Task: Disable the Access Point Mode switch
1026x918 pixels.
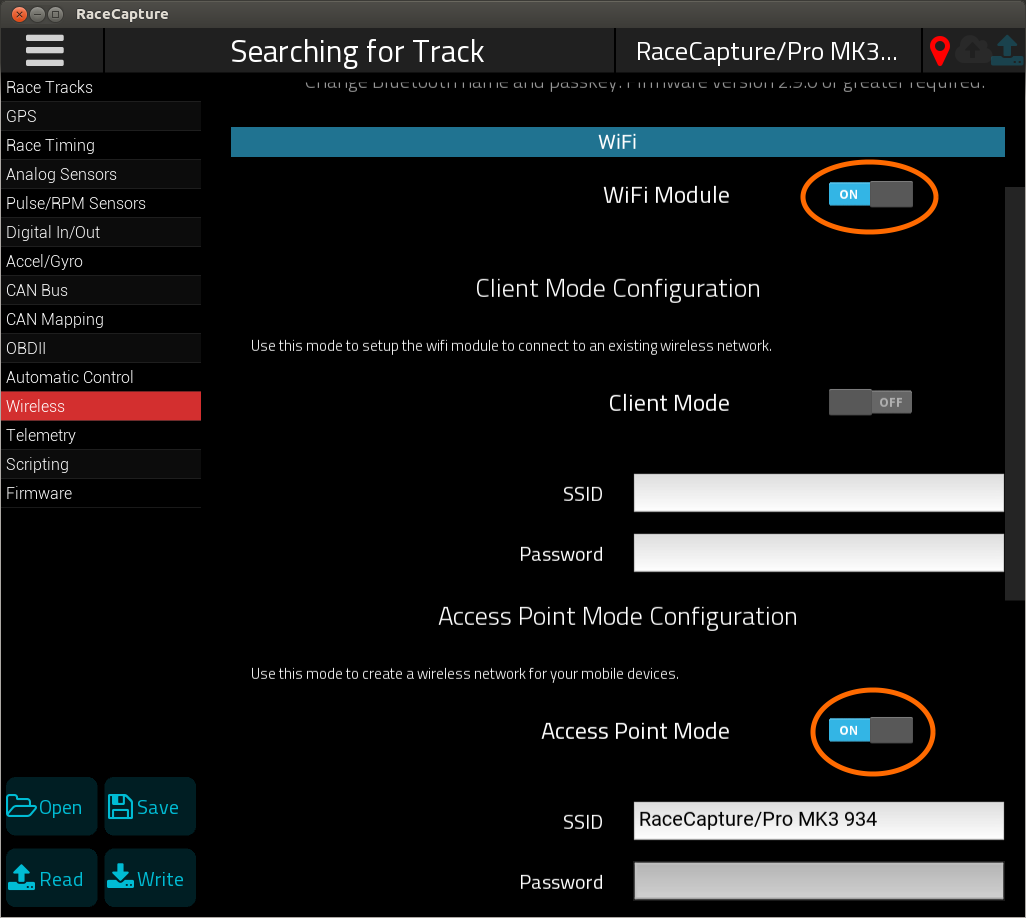Action: [x=870, y=730]
